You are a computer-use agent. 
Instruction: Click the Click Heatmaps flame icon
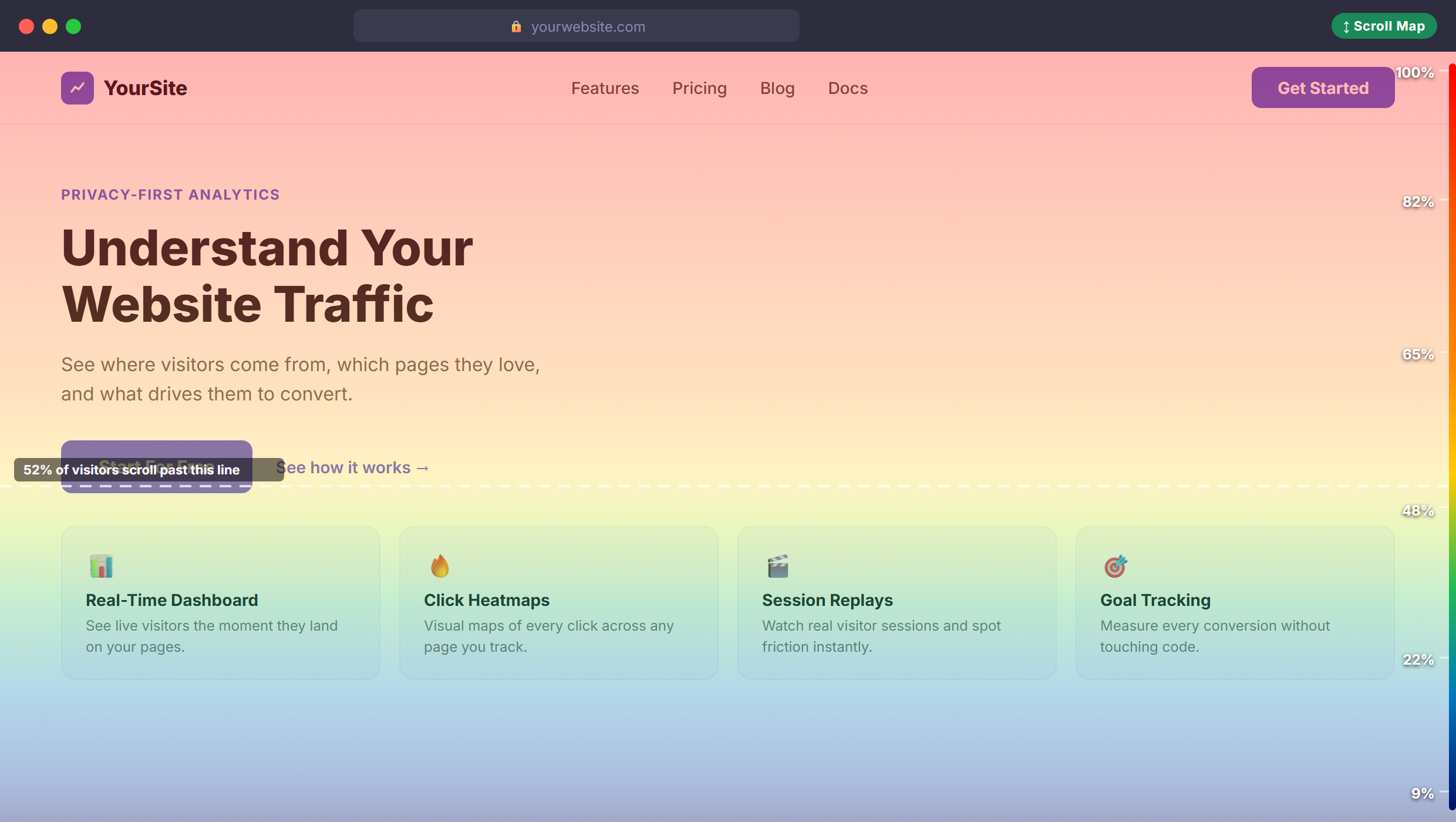click(440, 566)
